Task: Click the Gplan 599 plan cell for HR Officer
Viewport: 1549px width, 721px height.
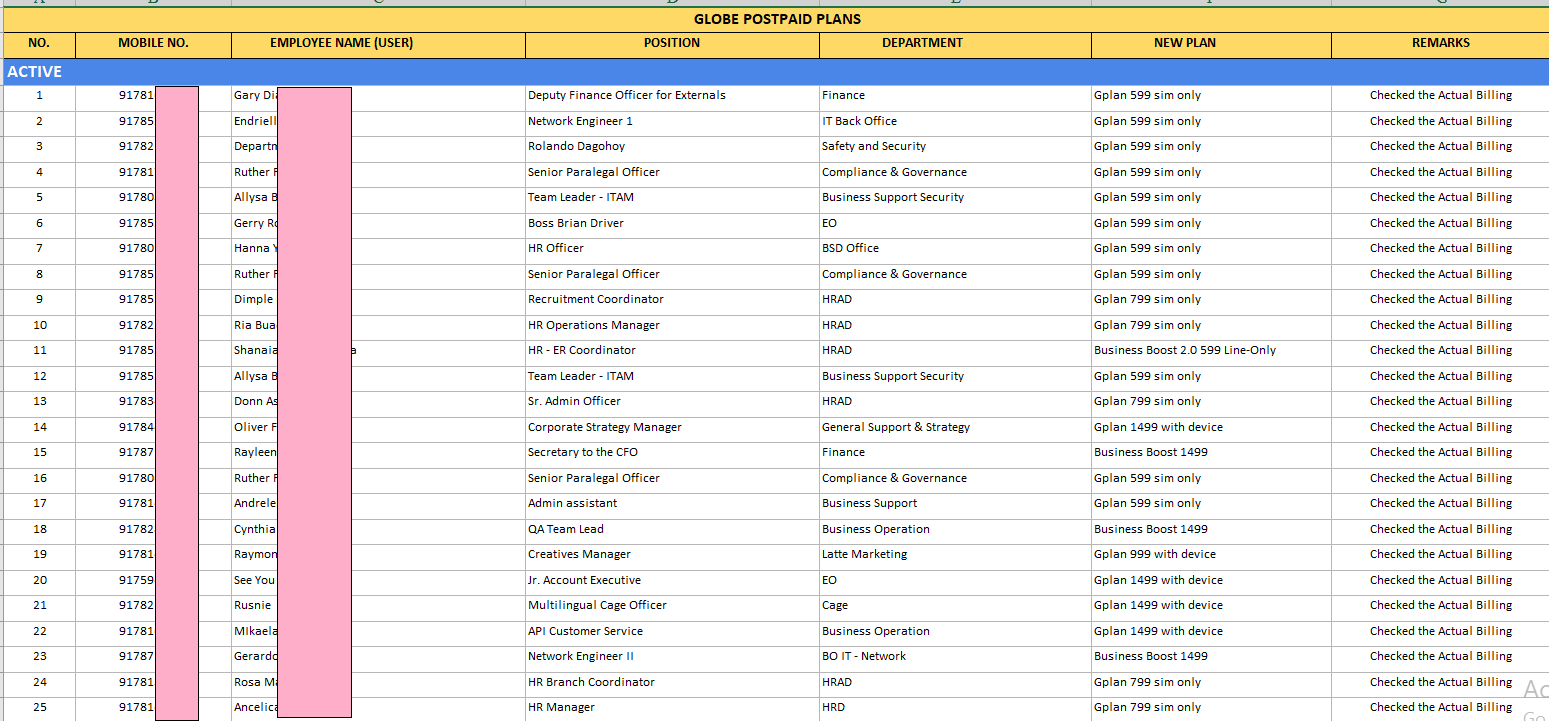Action: (x=1211, y=249)
